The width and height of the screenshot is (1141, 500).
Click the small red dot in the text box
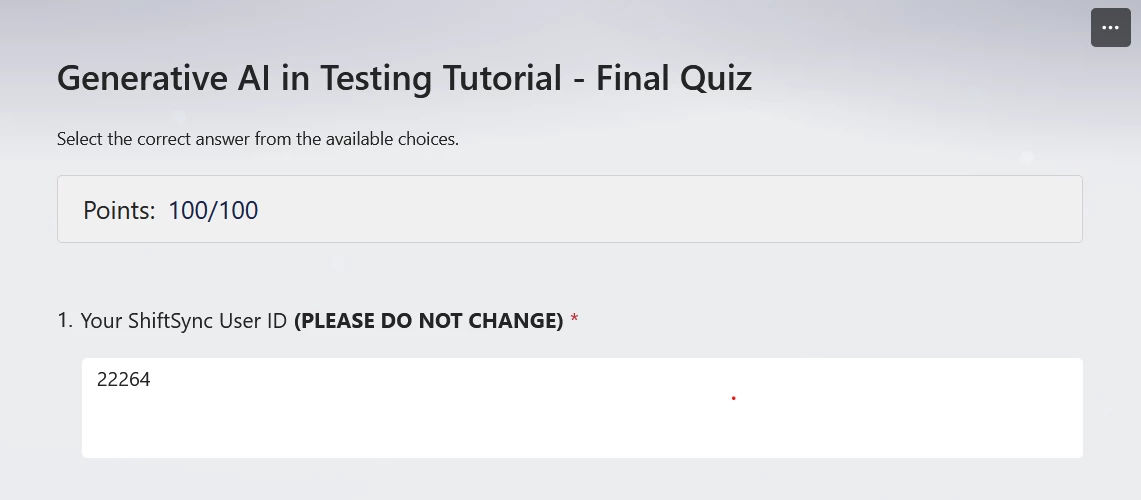point(734,398)
